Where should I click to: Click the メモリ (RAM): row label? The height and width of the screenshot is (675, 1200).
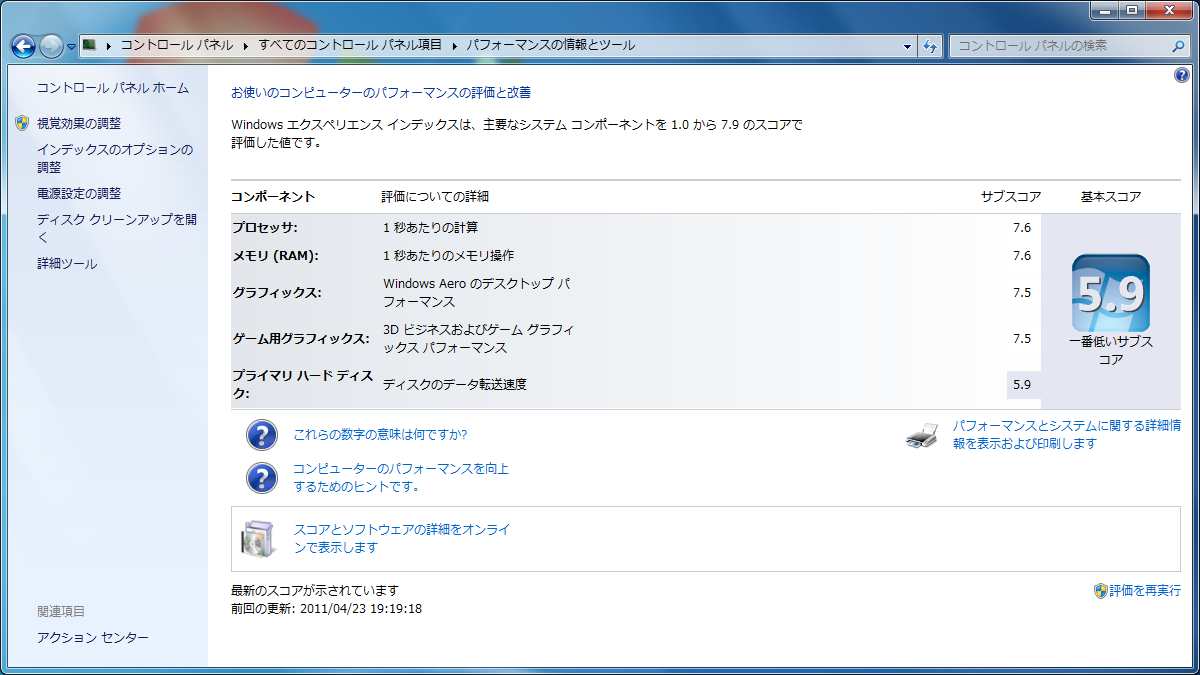pos(275,255)
